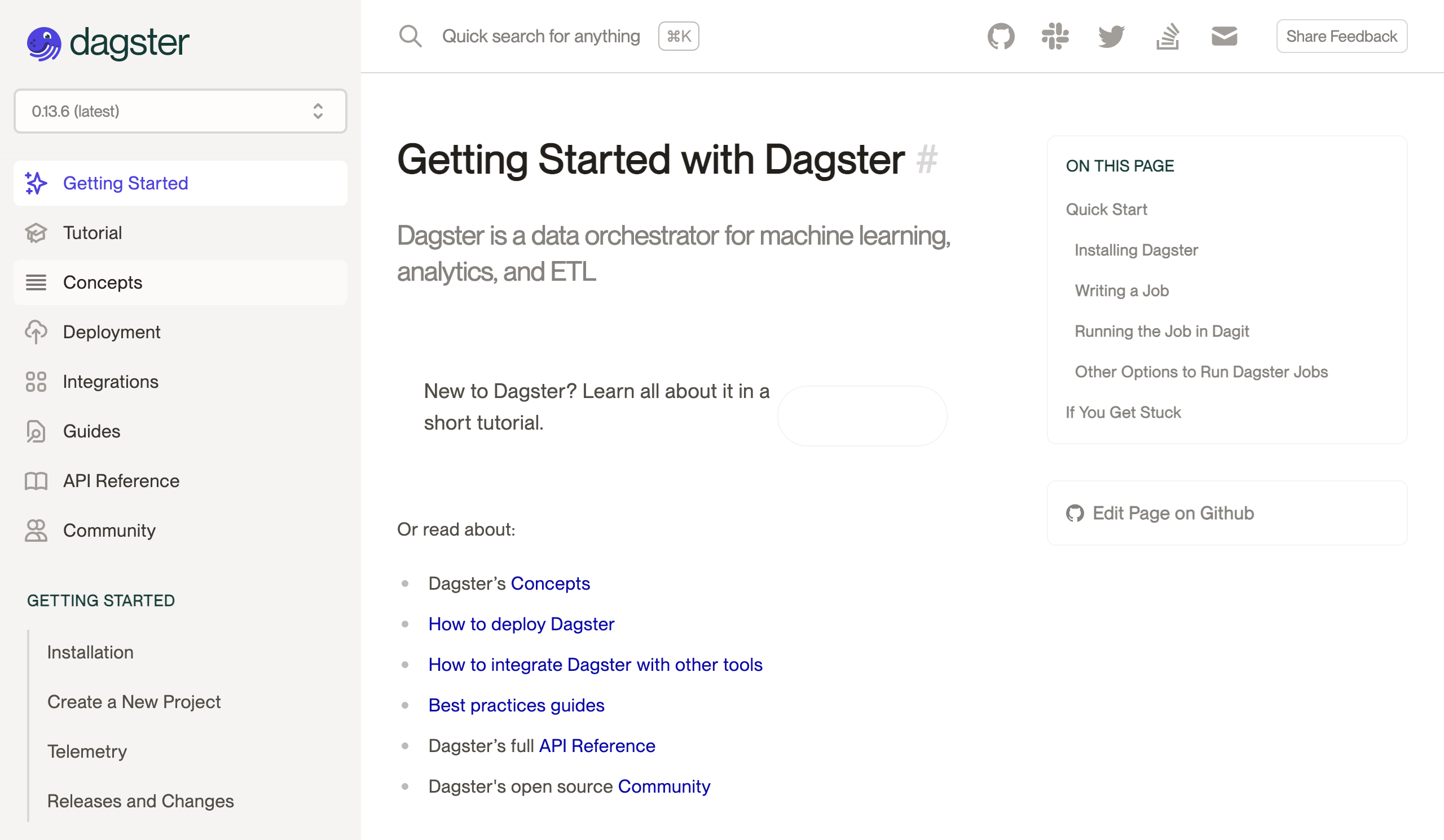Click the GETTING STARTED section heading
The height and width of the screenshot is (840, 1444).
pyautogui.click(x=101, y=600)
